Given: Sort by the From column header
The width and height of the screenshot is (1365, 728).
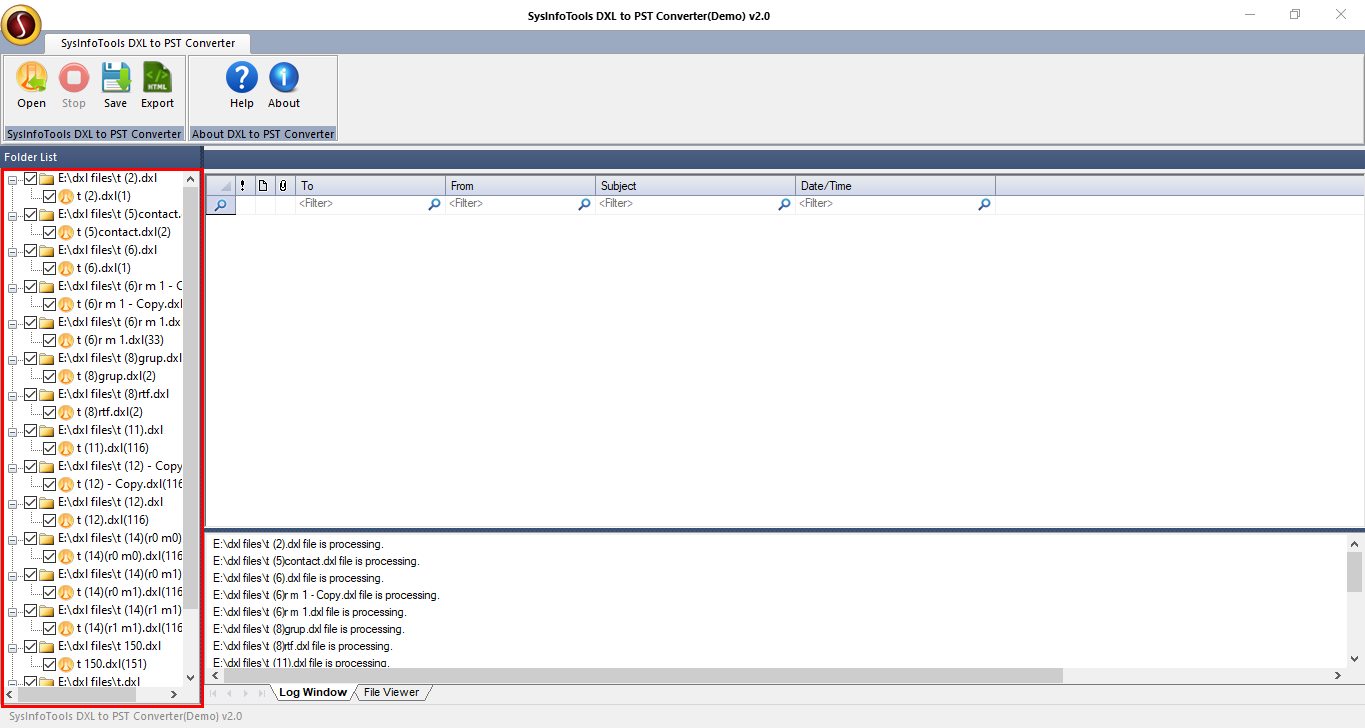Looking at the screenshot, I should pos(521,186).
